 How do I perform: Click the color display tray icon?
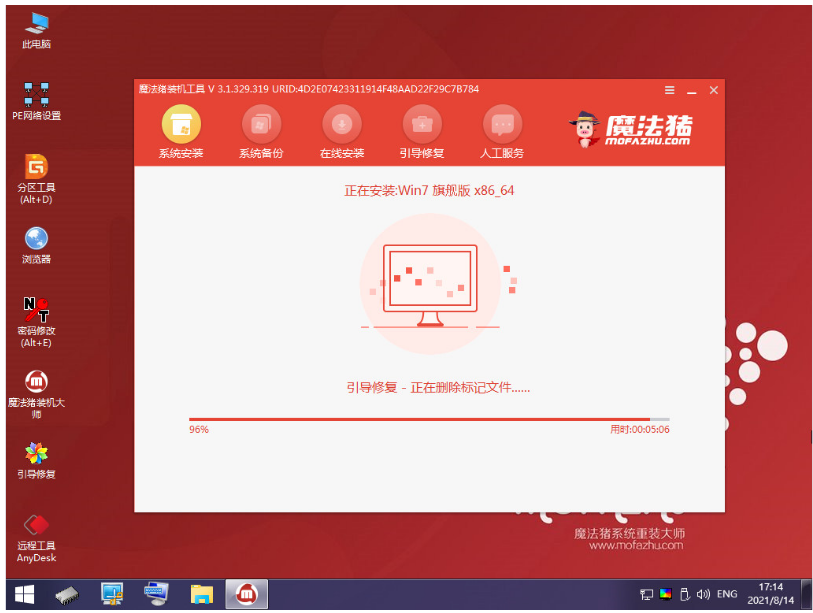[x=666, y=594]
